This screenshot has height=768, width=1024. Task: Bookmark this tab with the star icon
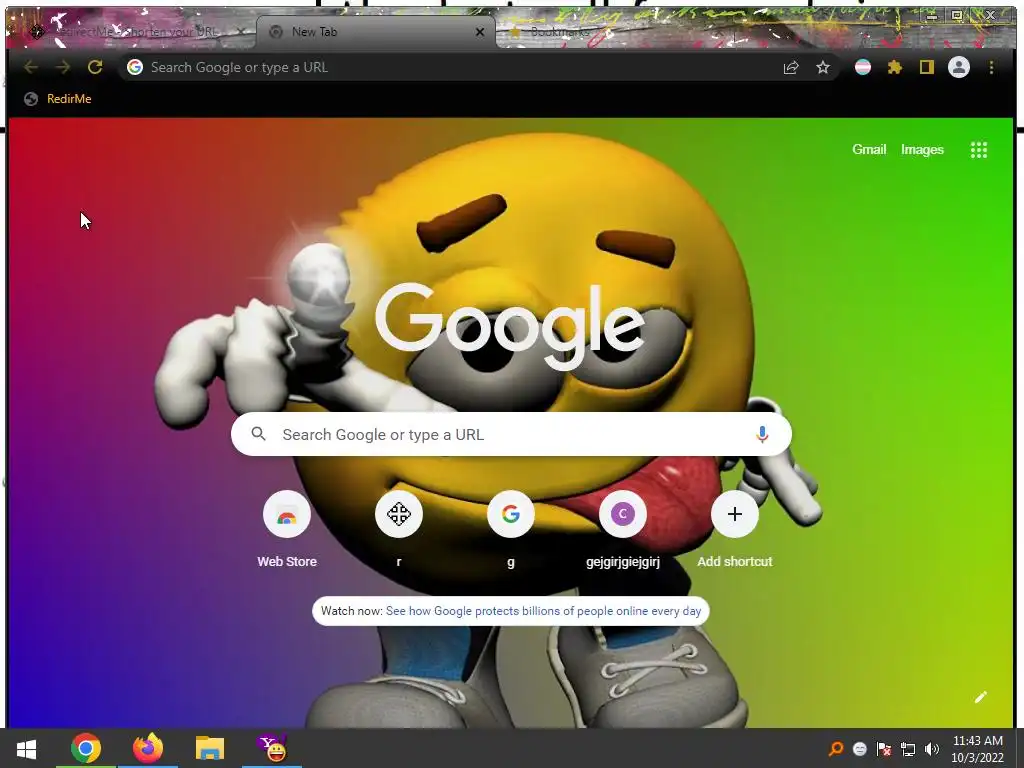823,67
